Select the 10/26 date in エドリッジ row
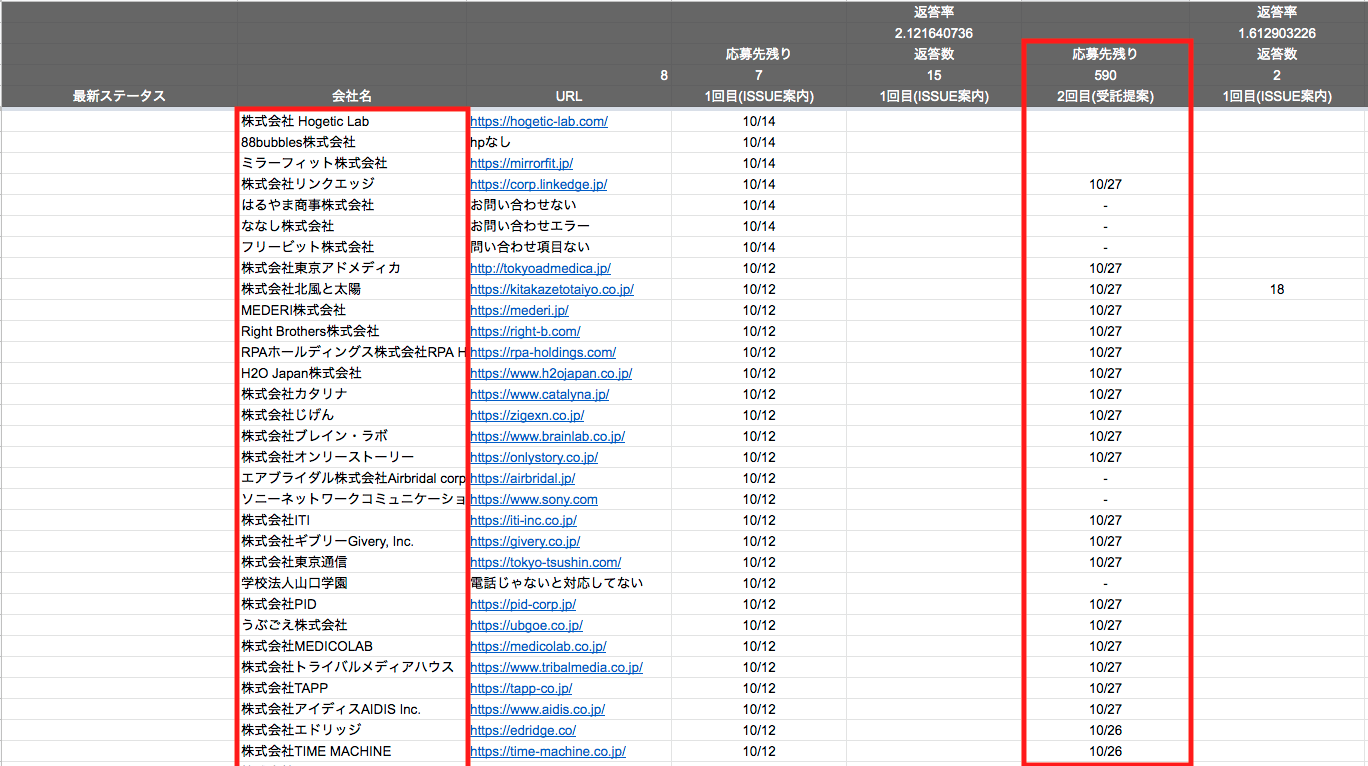Screen dimensions: 1368x766 tap(1105, 730)
